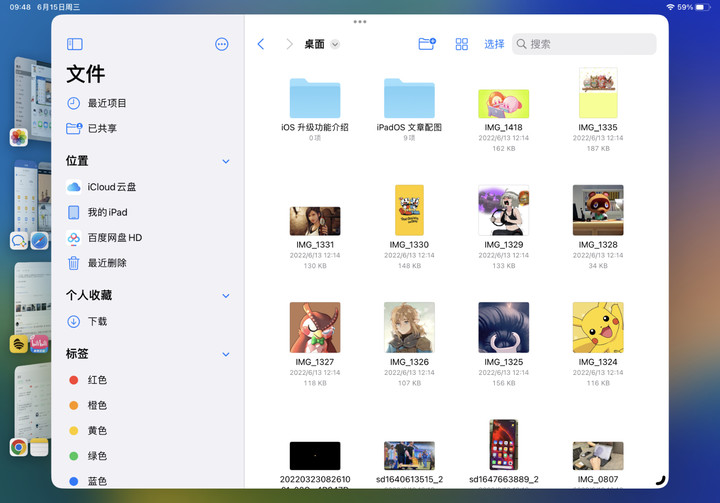
Task: Go back with the left arrow
Action: (261, 44)
